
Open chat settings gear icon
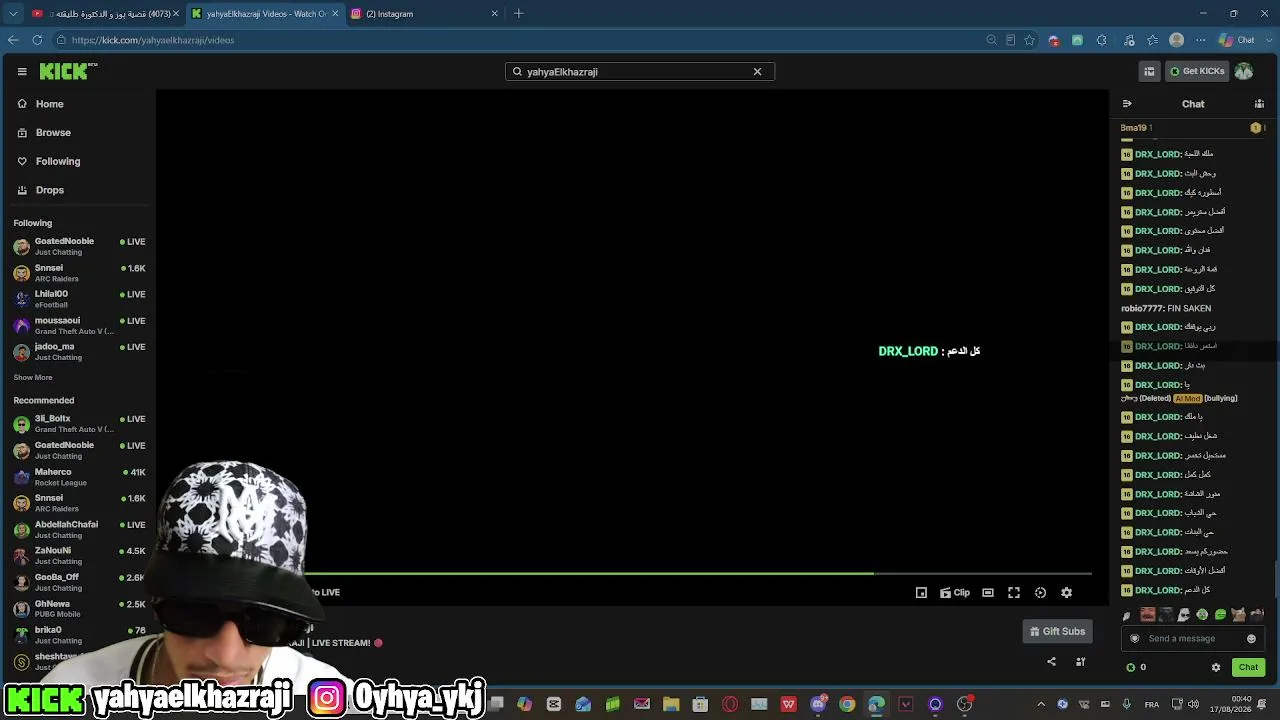[x=1216, y=667]
